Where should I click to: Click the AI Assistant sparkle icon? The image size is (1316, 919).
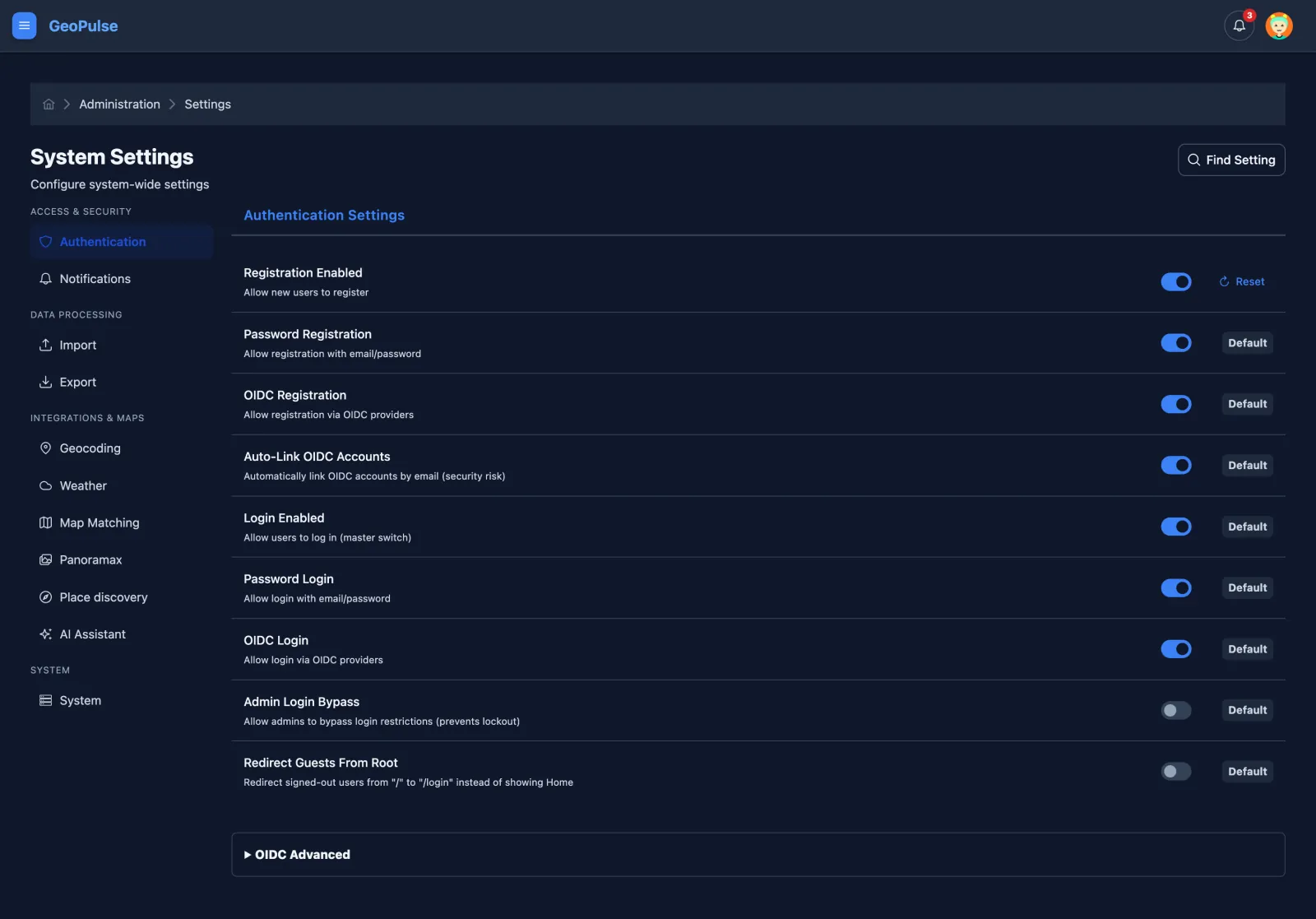pyautogui.click(x=46, y=634)
